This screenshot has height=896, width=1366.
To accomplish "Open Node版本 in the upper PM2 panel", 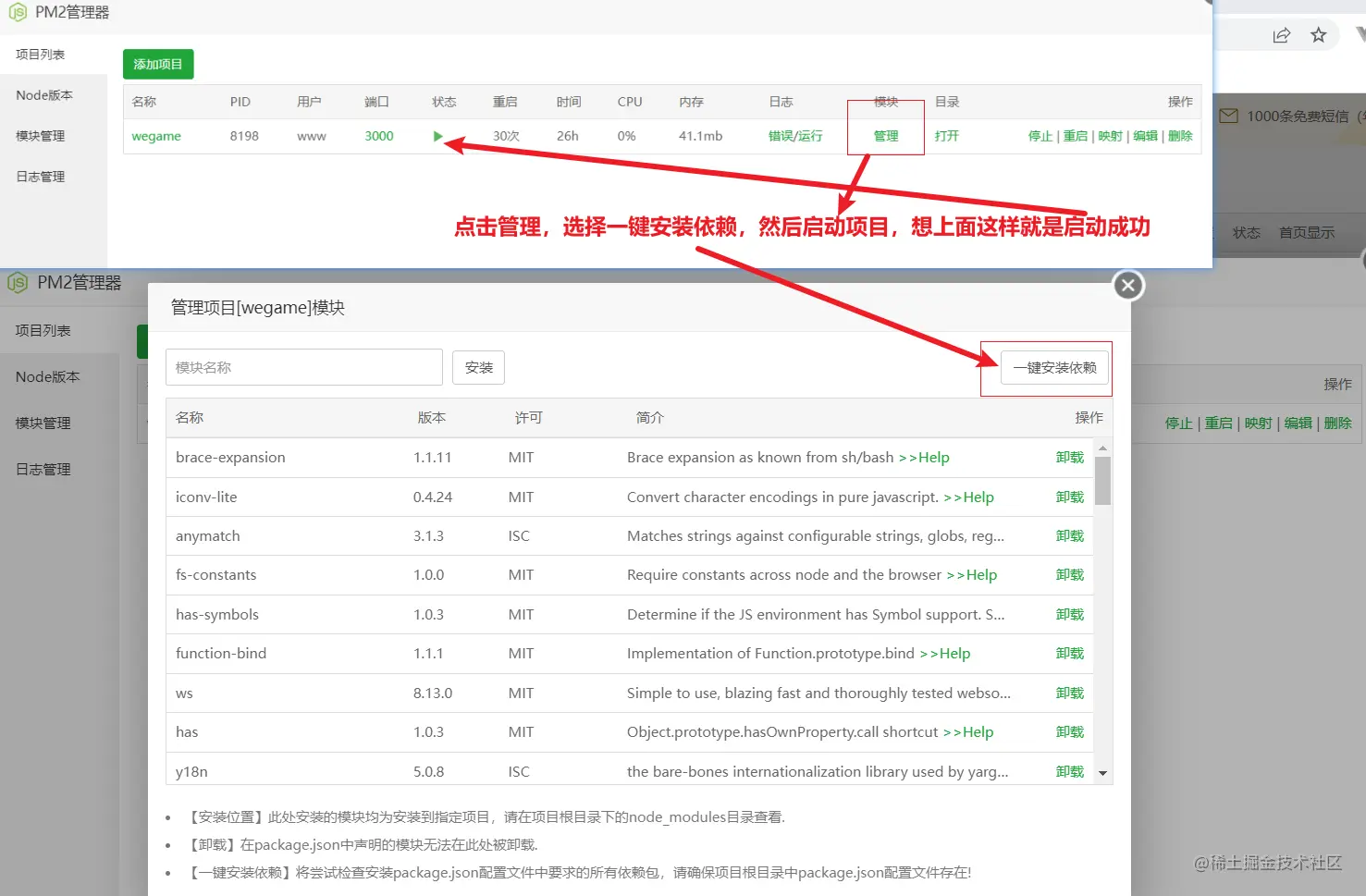I will click(44, 95).
